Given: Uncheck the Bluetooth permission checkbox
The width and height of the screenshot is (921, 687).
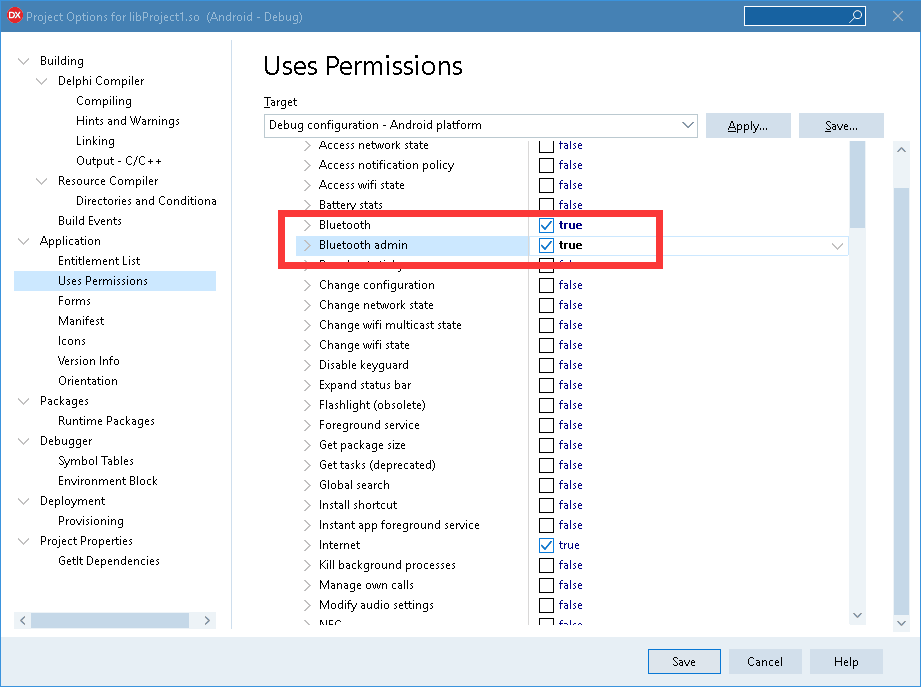Looking at the screenshot, I should (x=546, y=225).
